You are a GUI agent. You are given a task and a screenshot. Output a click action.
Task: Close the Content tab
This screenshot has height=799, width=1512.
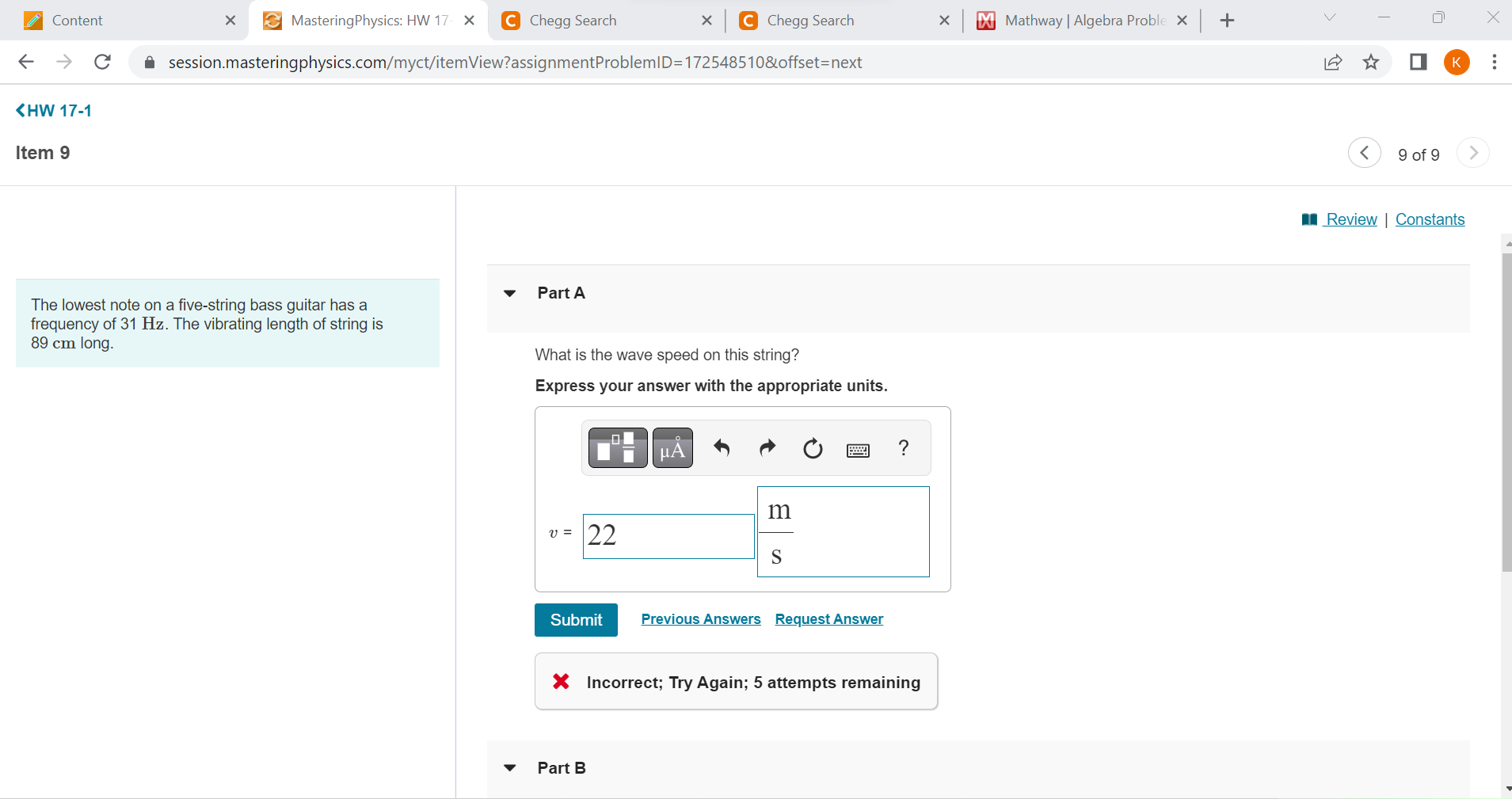(230, 21)
